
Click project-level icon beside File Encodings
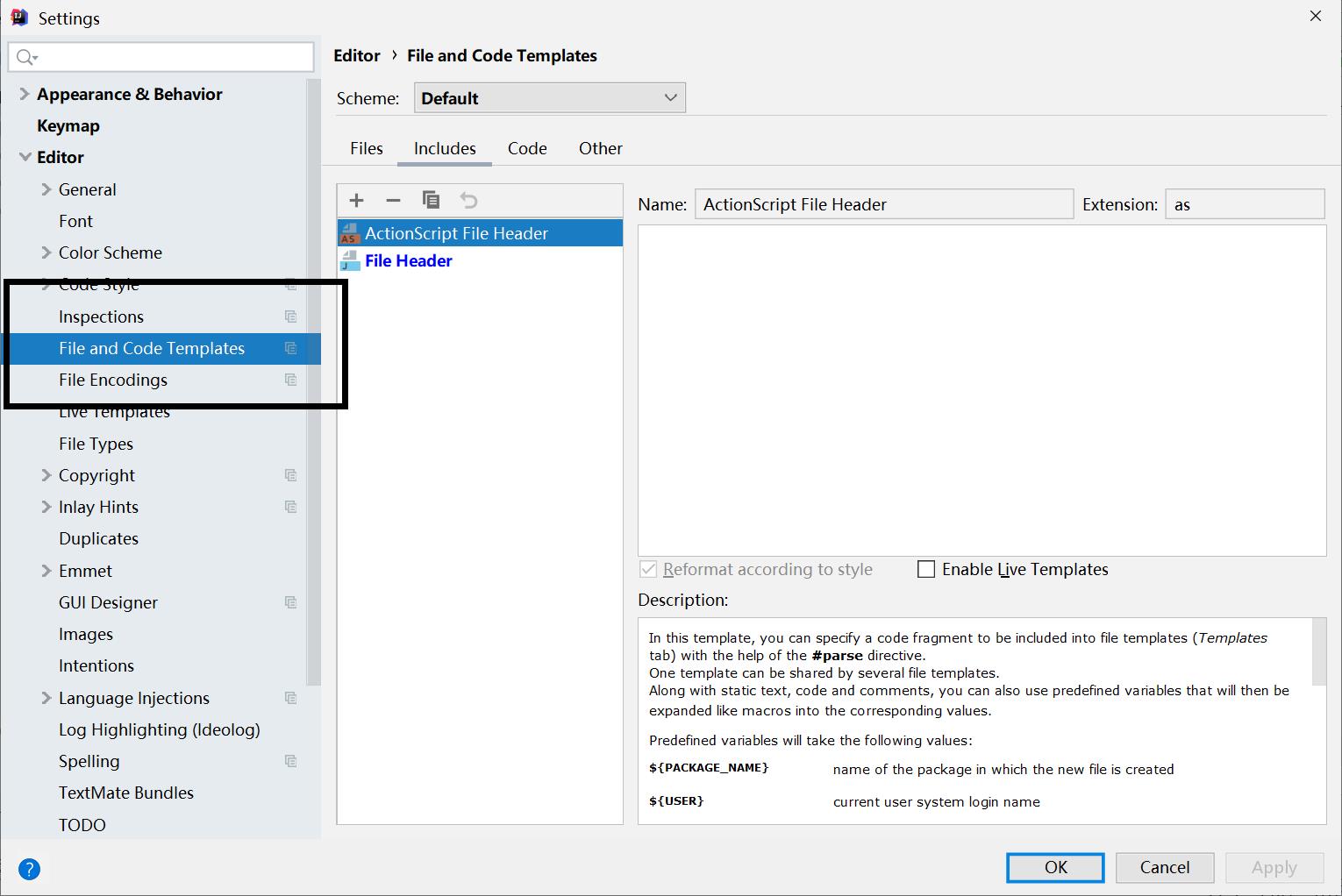(291, 380)
